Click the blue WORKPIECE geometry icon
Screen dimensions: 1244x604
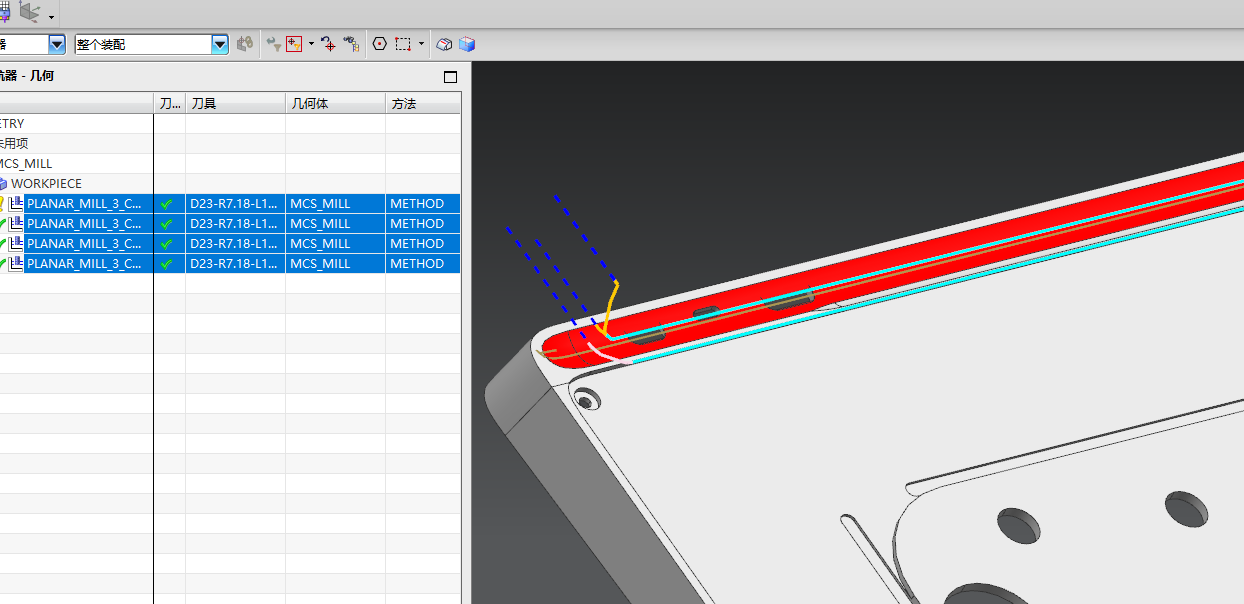3,184
